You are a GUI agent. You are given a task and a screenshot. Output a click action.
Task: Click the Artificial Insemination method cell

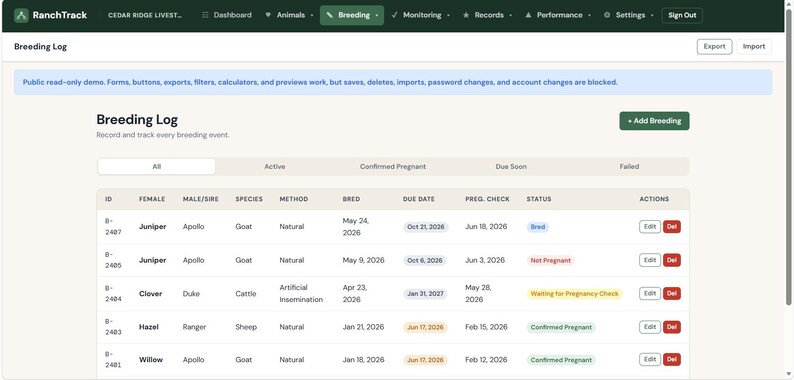[x=301, y=294]
